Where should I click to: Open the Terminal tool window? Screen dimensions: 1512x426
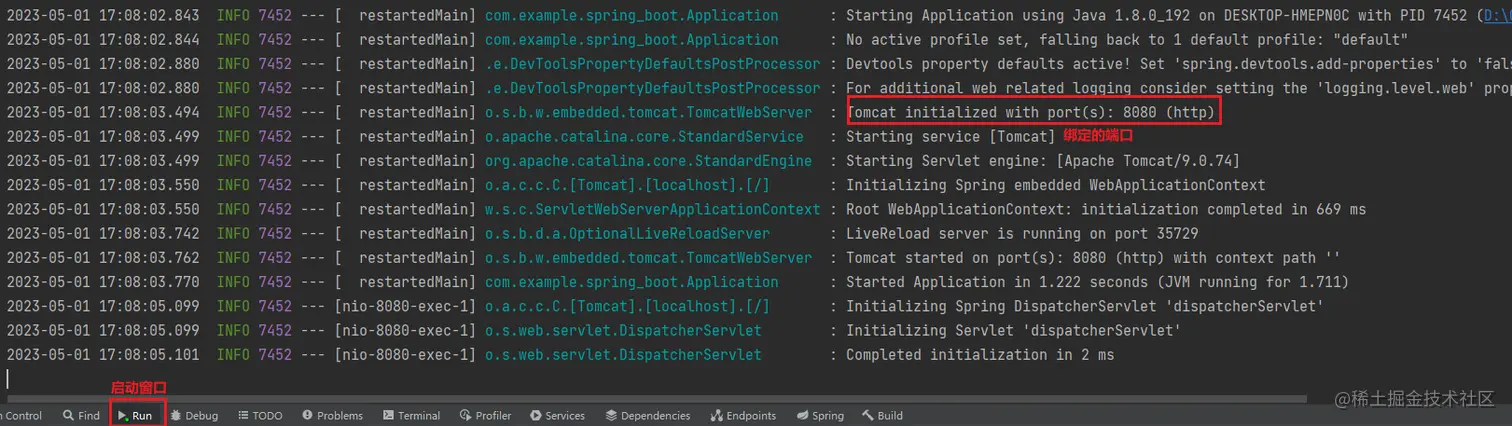coord(410,415)
